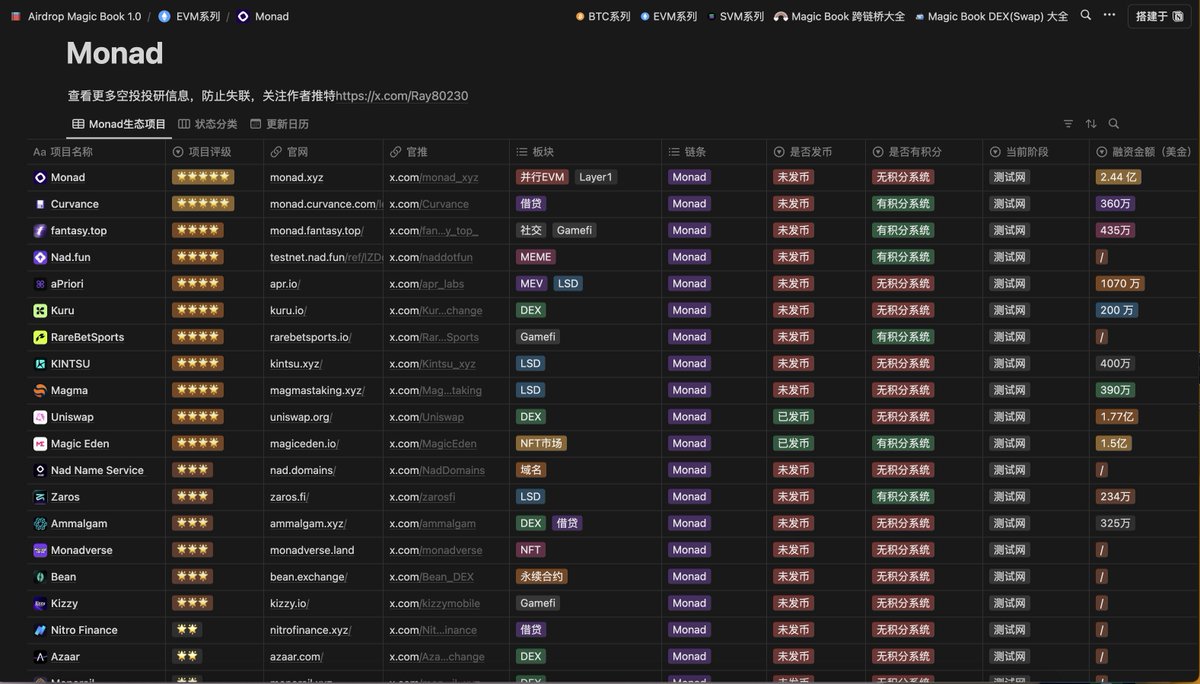The image size is (1200, 684).
Task: Click the 搭建于 button
Action: pos(1160,16)
